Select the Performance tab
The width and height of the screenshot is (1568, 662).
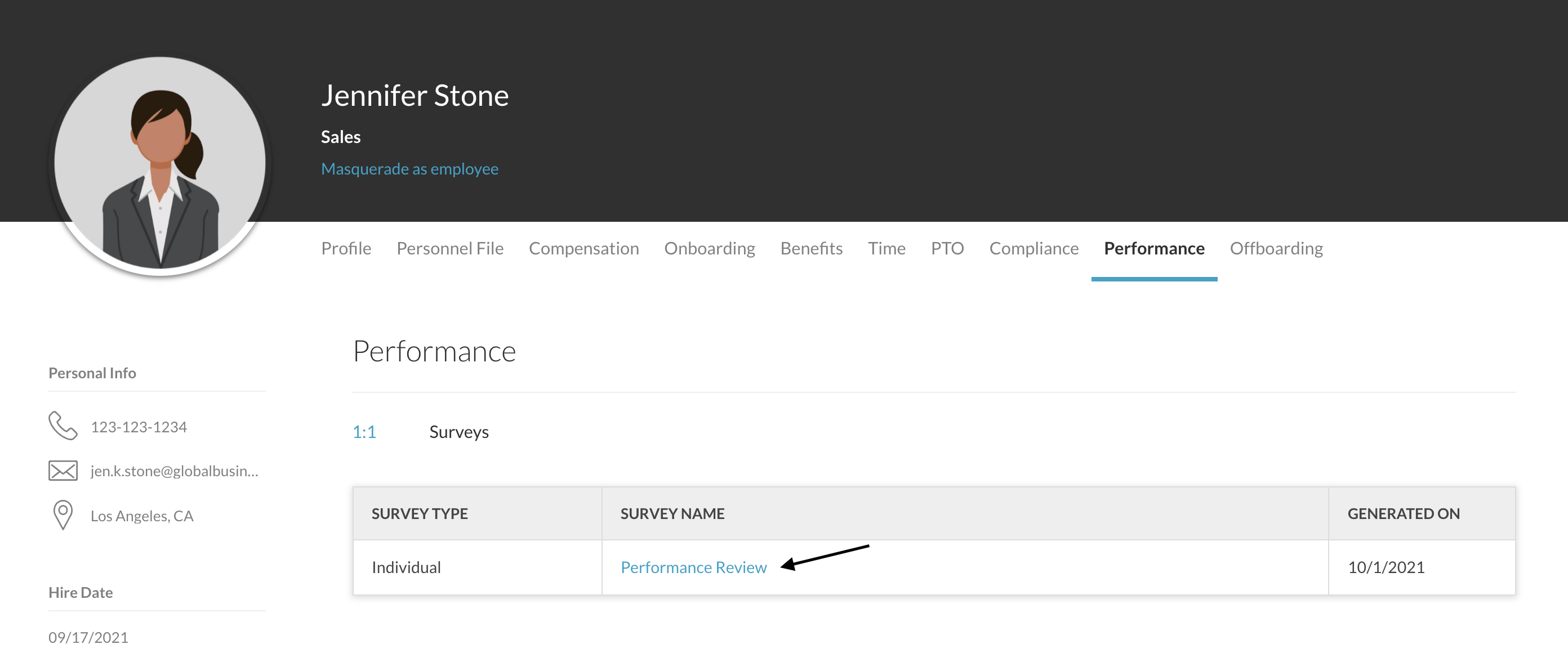pyautogui.click(x=1154, y=248)
